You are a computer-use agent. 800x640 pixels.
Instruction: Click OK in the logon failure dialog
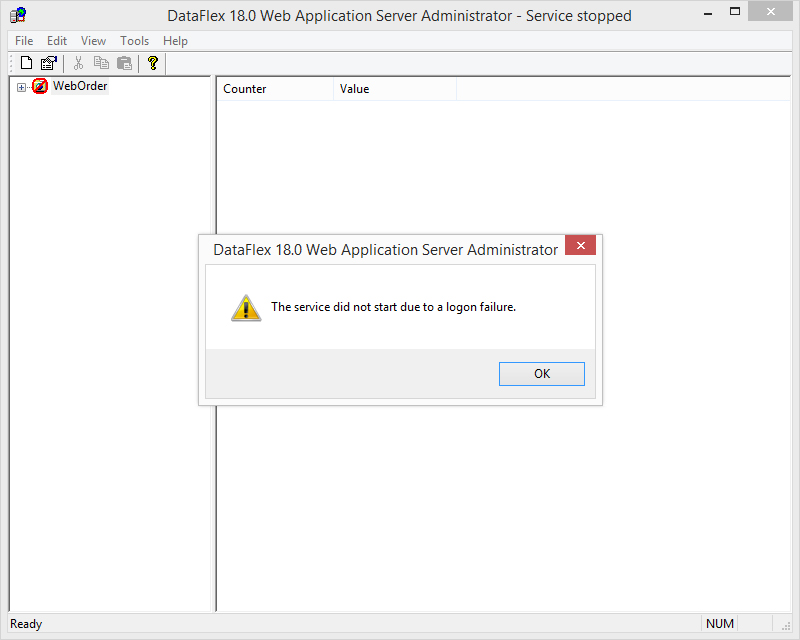(x=541, y=374)
